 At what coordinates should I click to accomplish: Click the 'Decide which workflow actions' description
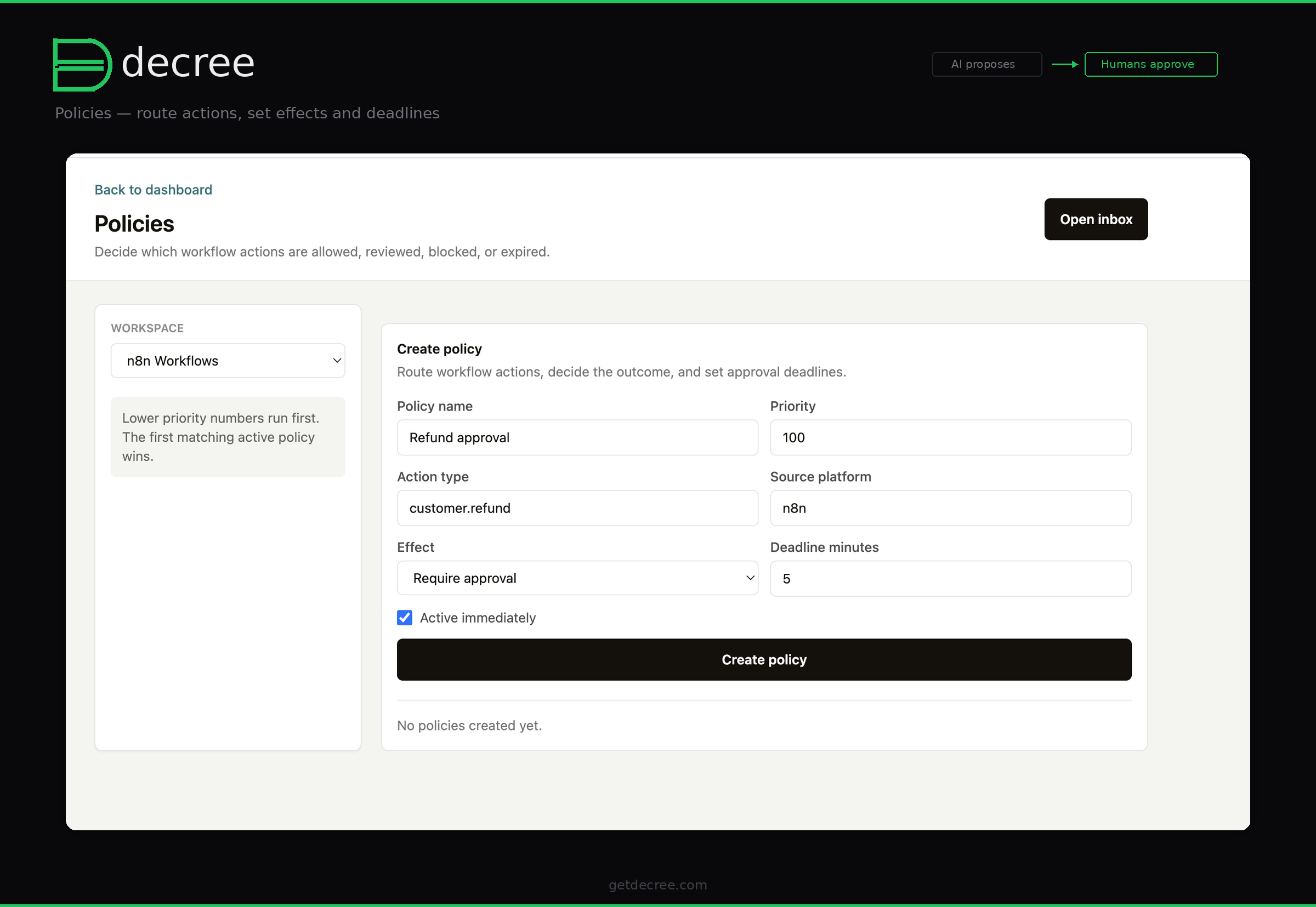322,252
